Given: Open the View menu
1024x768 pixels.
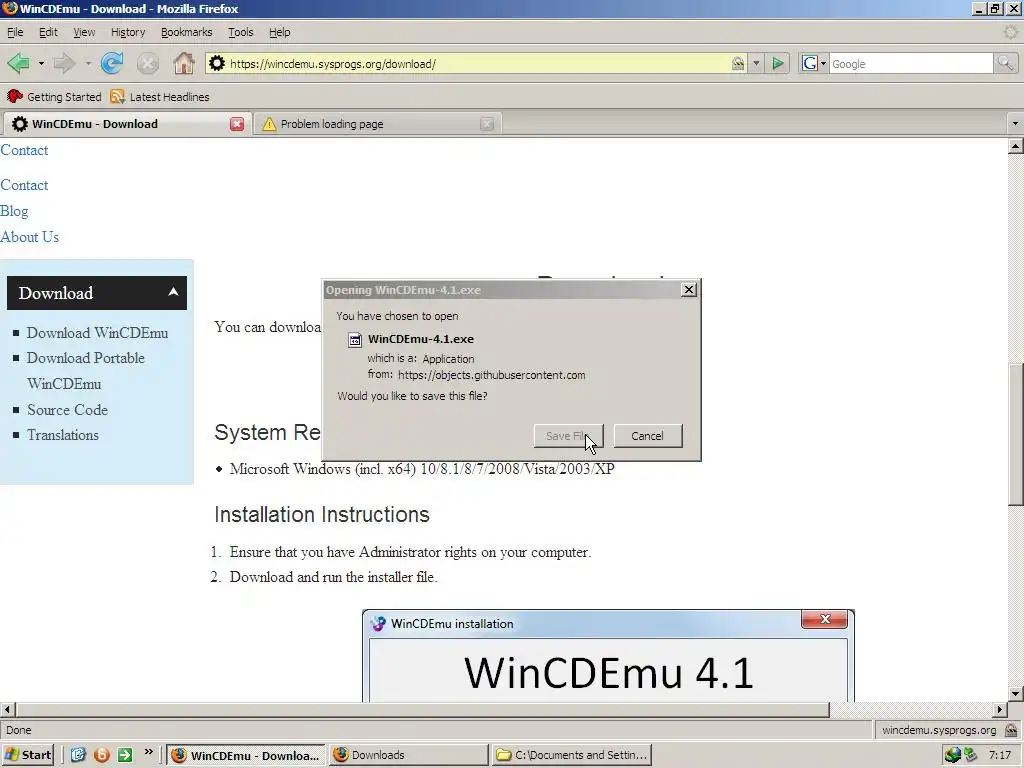Looking at the screenshot, I should [x=84, y=32].
